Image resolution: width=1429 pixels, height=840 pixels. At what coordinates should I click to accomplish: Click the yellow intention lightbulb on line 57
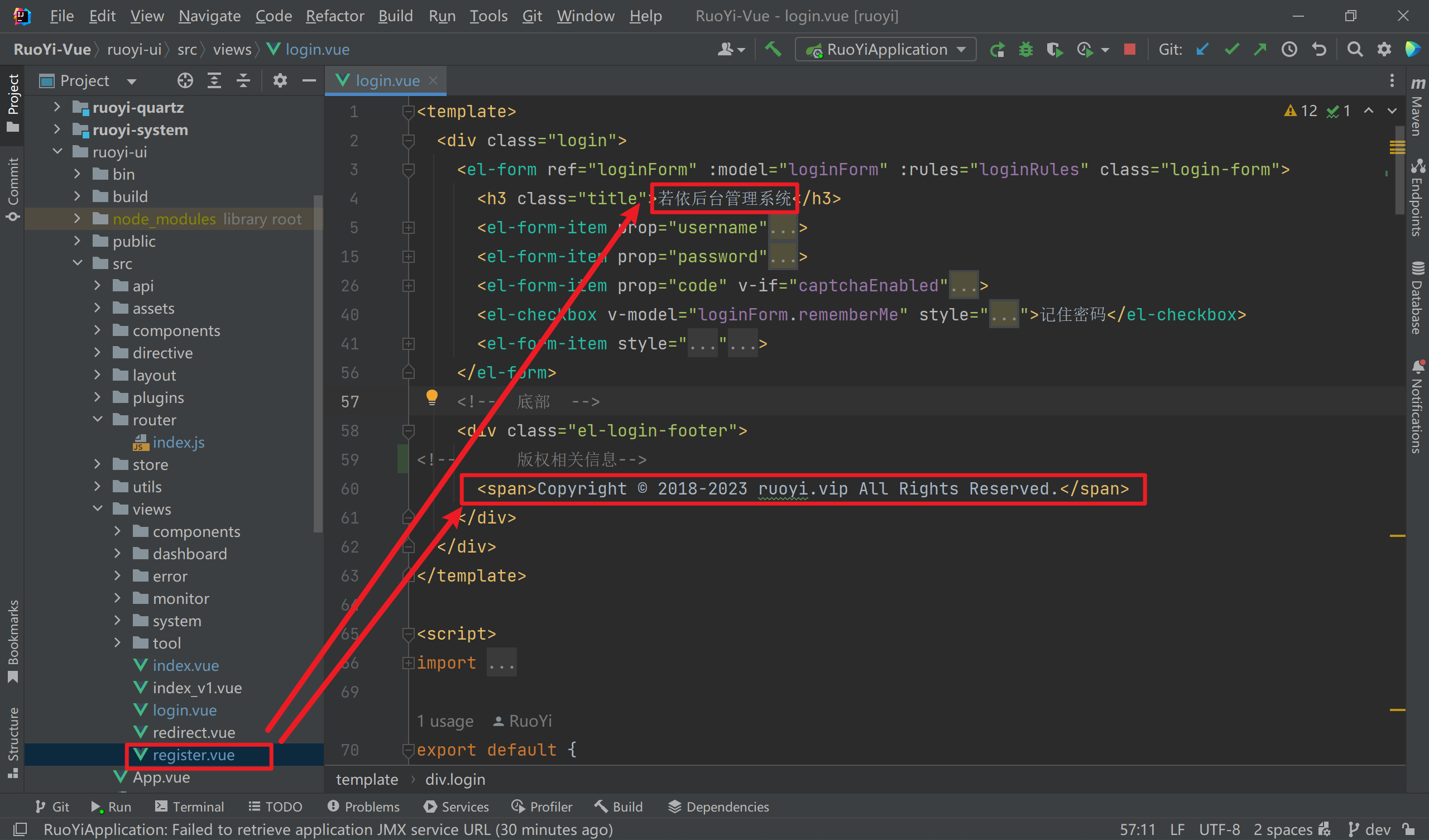[431, 396]
